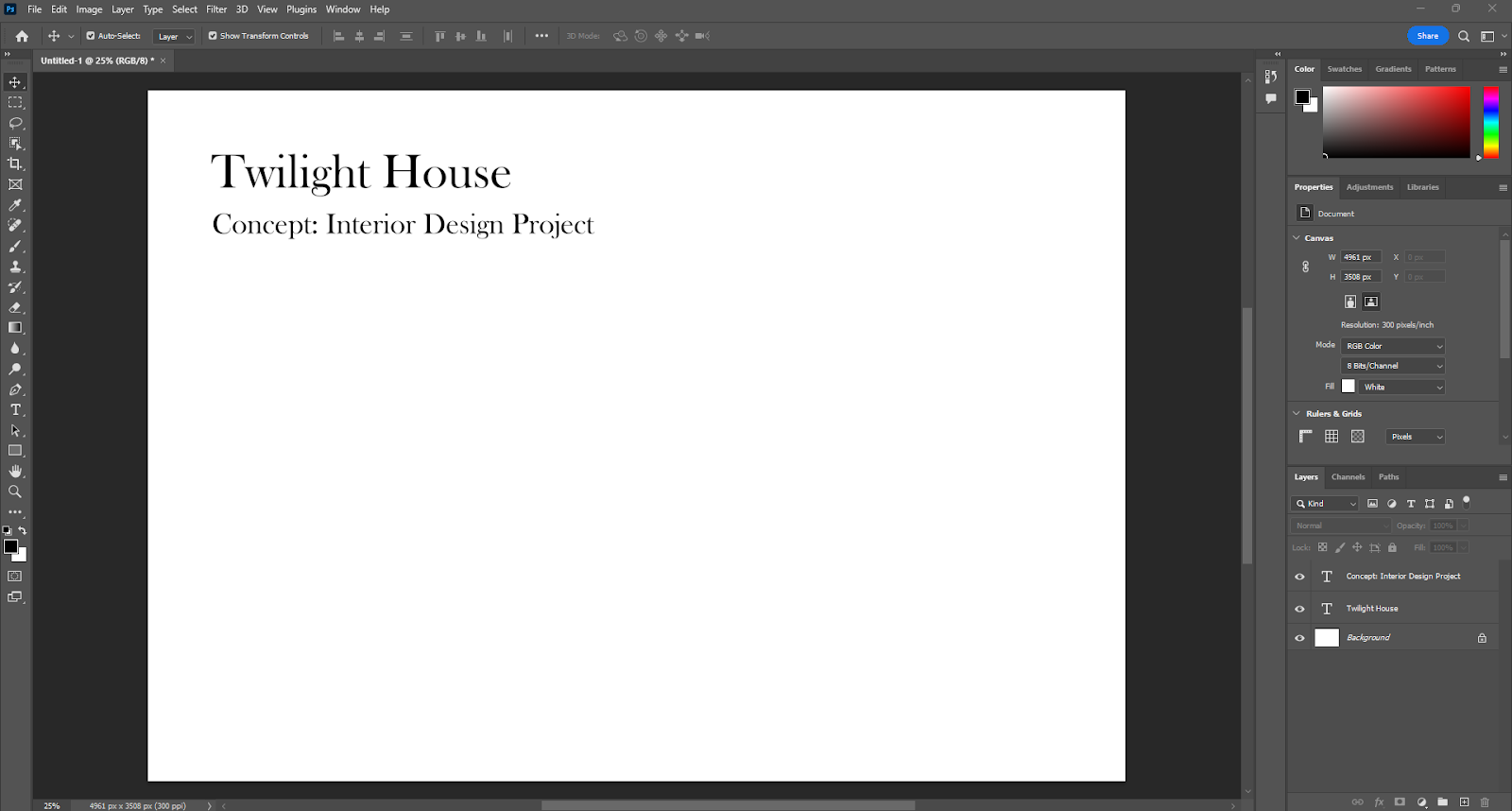1512x811 pixels.
Task: Open the RGB Color mode dropdown
Action: pyautogui.click(x=1394, y=346)
